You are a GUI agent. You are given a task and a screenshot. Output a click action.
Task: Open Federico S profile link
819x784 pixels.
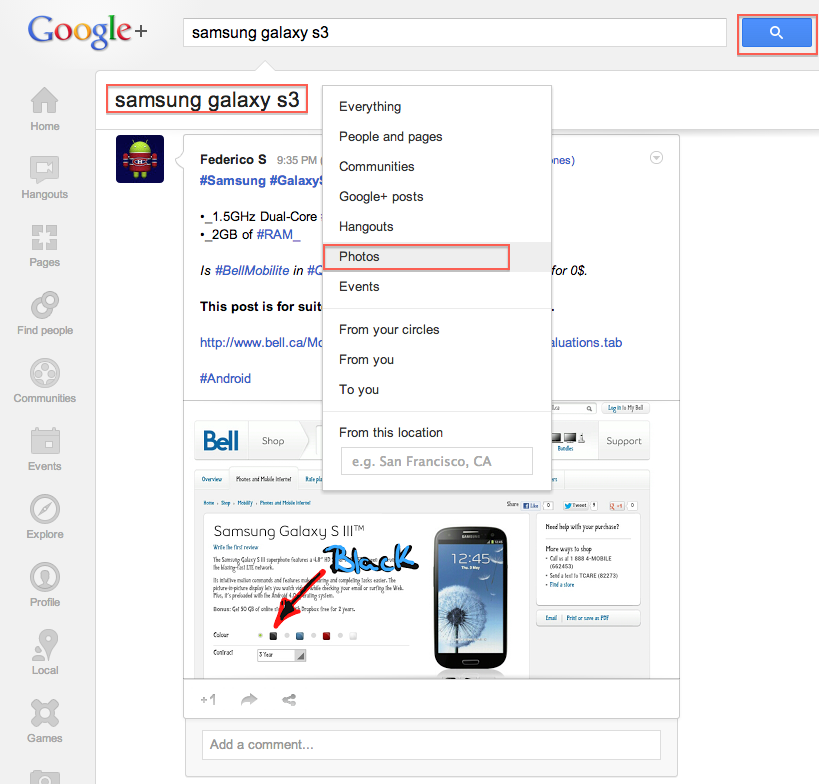[x=233, y=159]
